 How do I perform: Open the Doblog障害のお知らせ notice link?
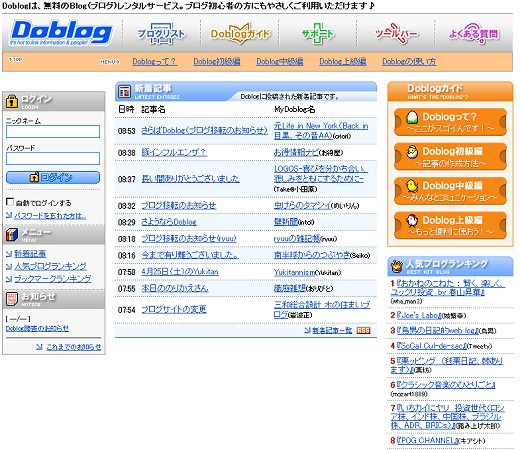coord(37,328)
